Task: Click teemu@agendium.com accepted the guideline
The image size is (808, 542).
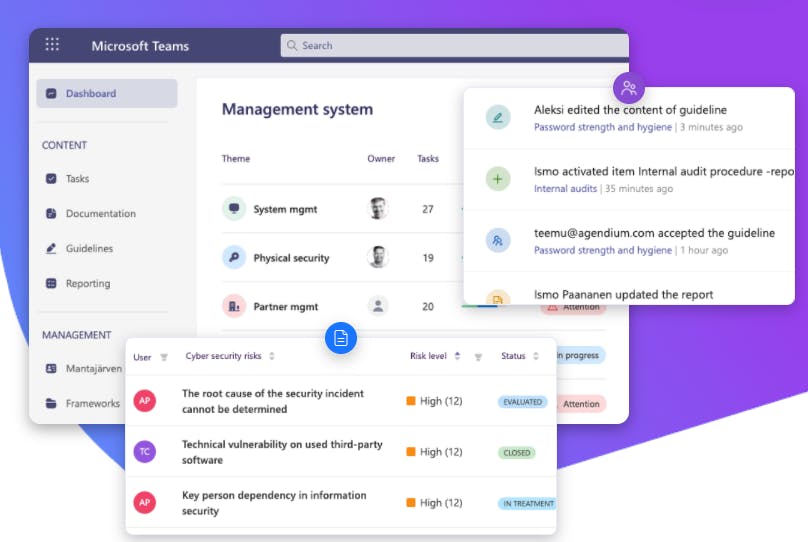Action: click(x=654, y=233)
